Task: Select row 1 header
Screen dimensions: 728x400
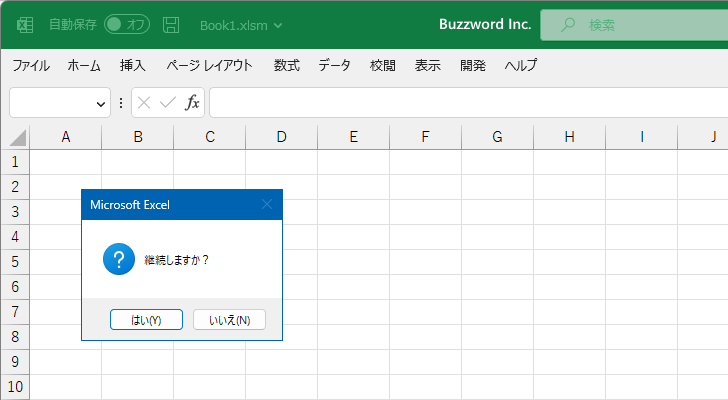Action: [x=15, y=162]
